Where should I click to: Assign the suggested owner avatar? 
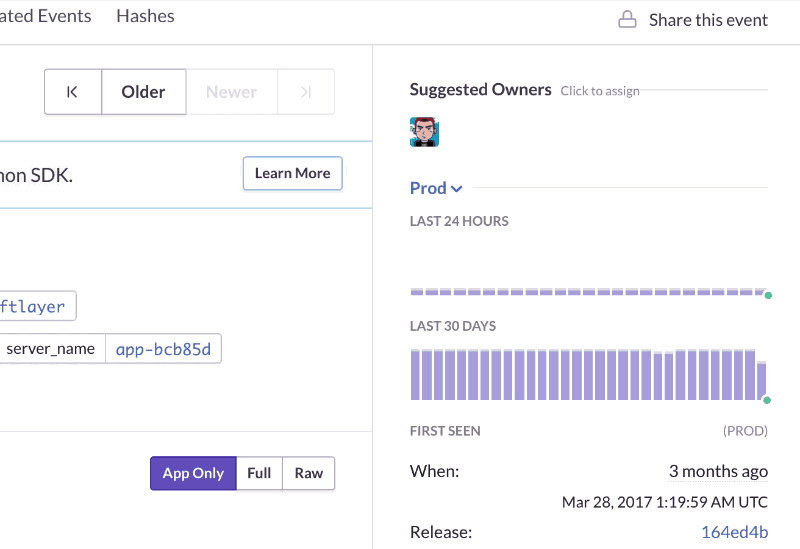click(x=425, y=132)
